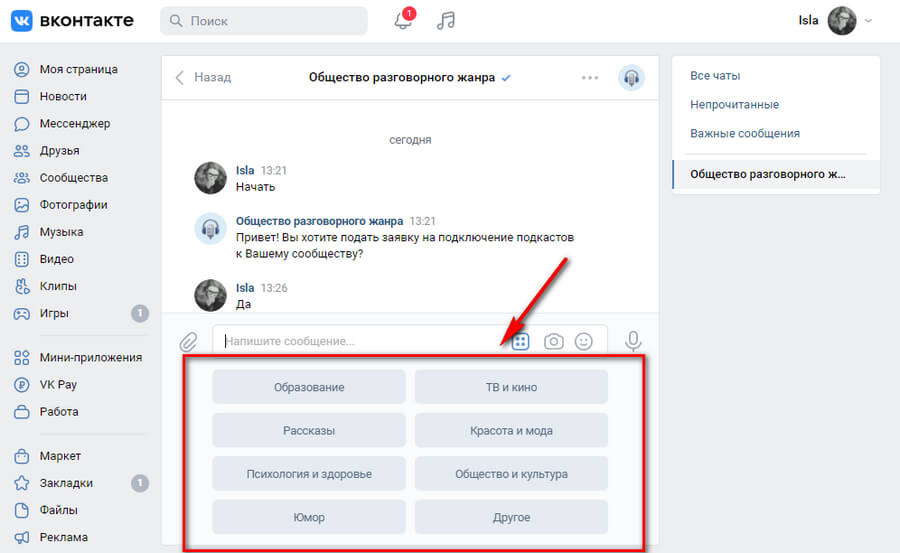
Task: Click the Сообщества sidebar icon
Action: [x=21, y=177]
